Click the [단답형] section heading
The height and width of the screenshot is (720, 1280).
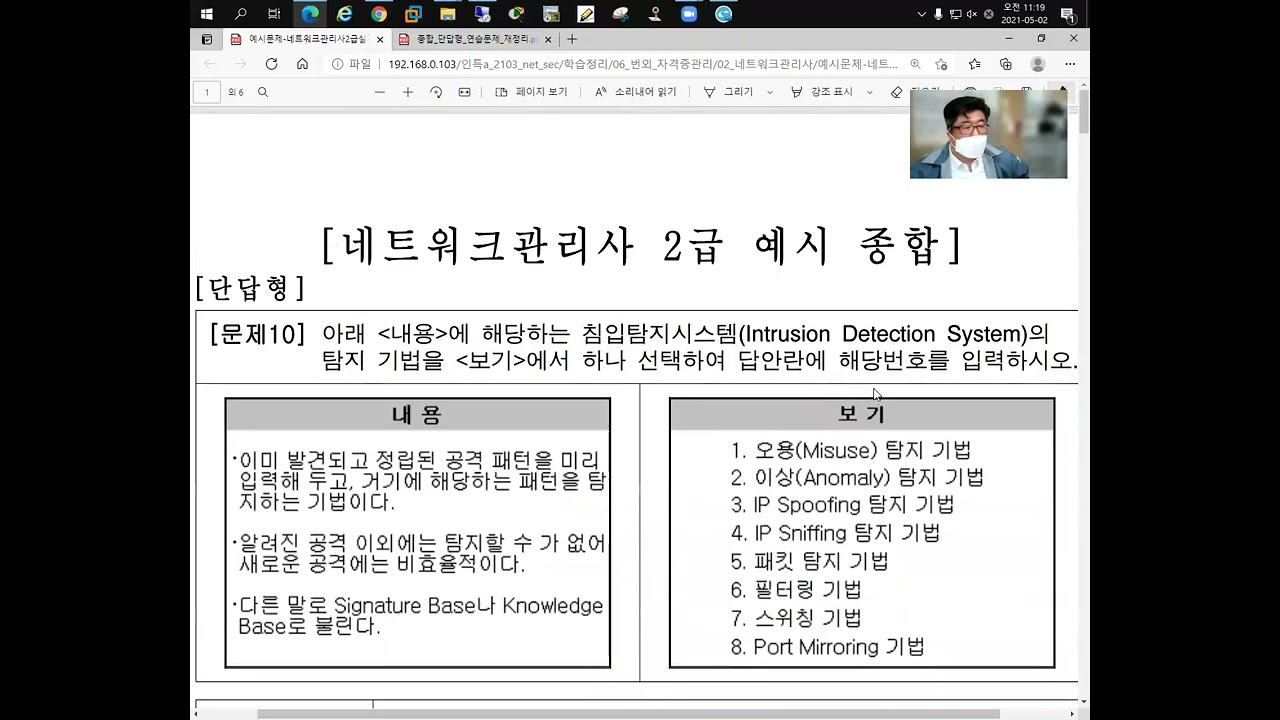pos(250,288)
